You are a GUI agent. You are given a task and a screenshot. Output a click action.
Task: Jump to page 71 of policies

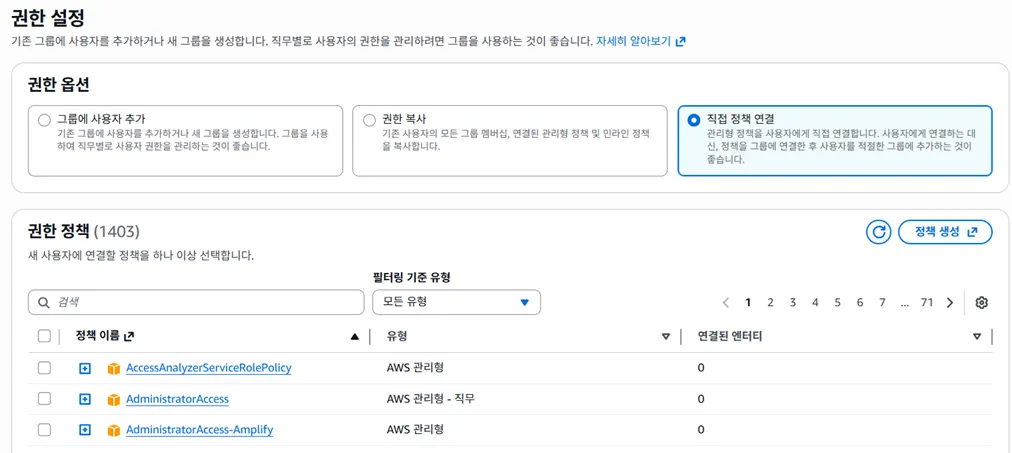point(927,302)
